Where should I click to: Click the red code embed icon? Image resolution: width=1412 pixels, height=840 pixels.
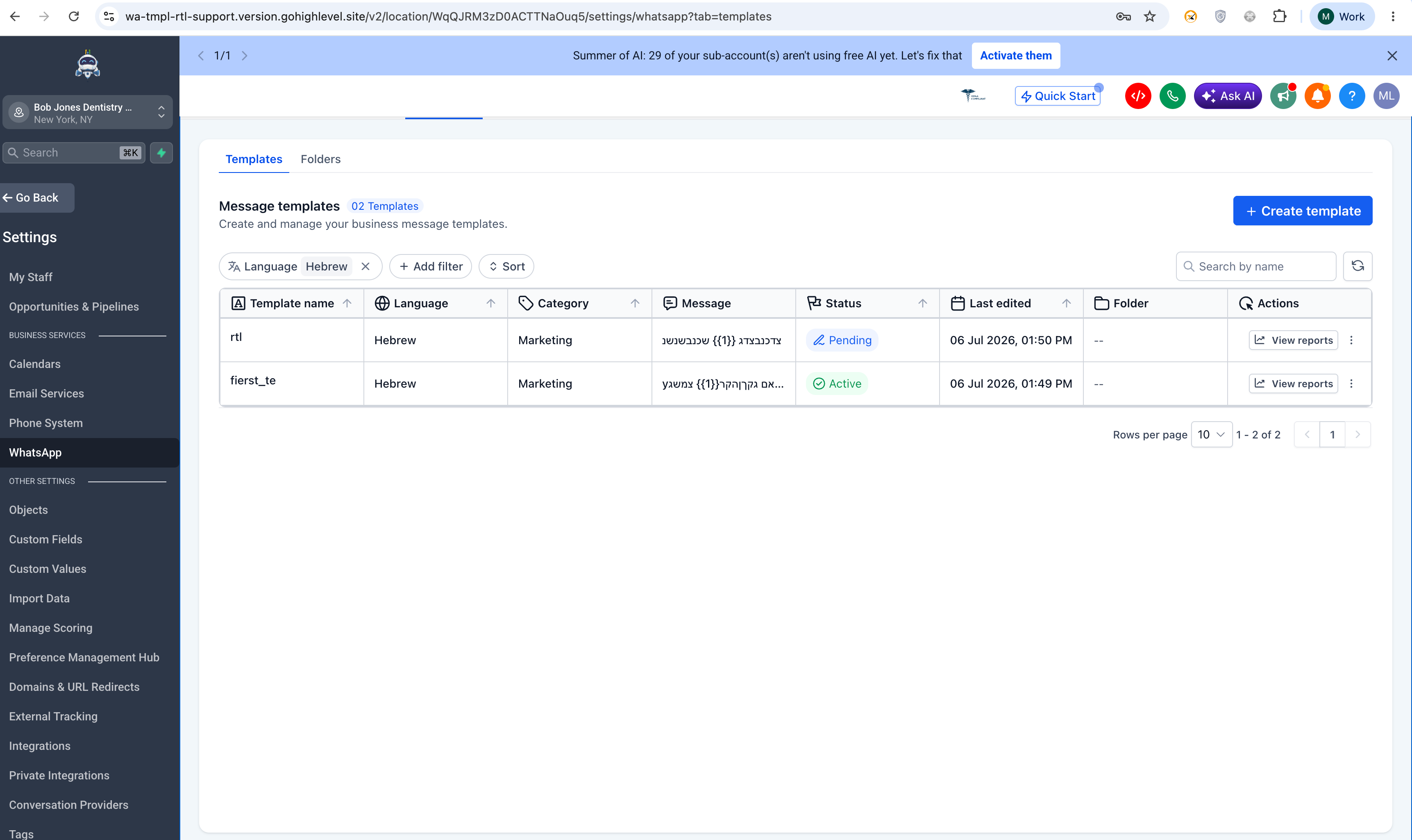pos(1138,95)
